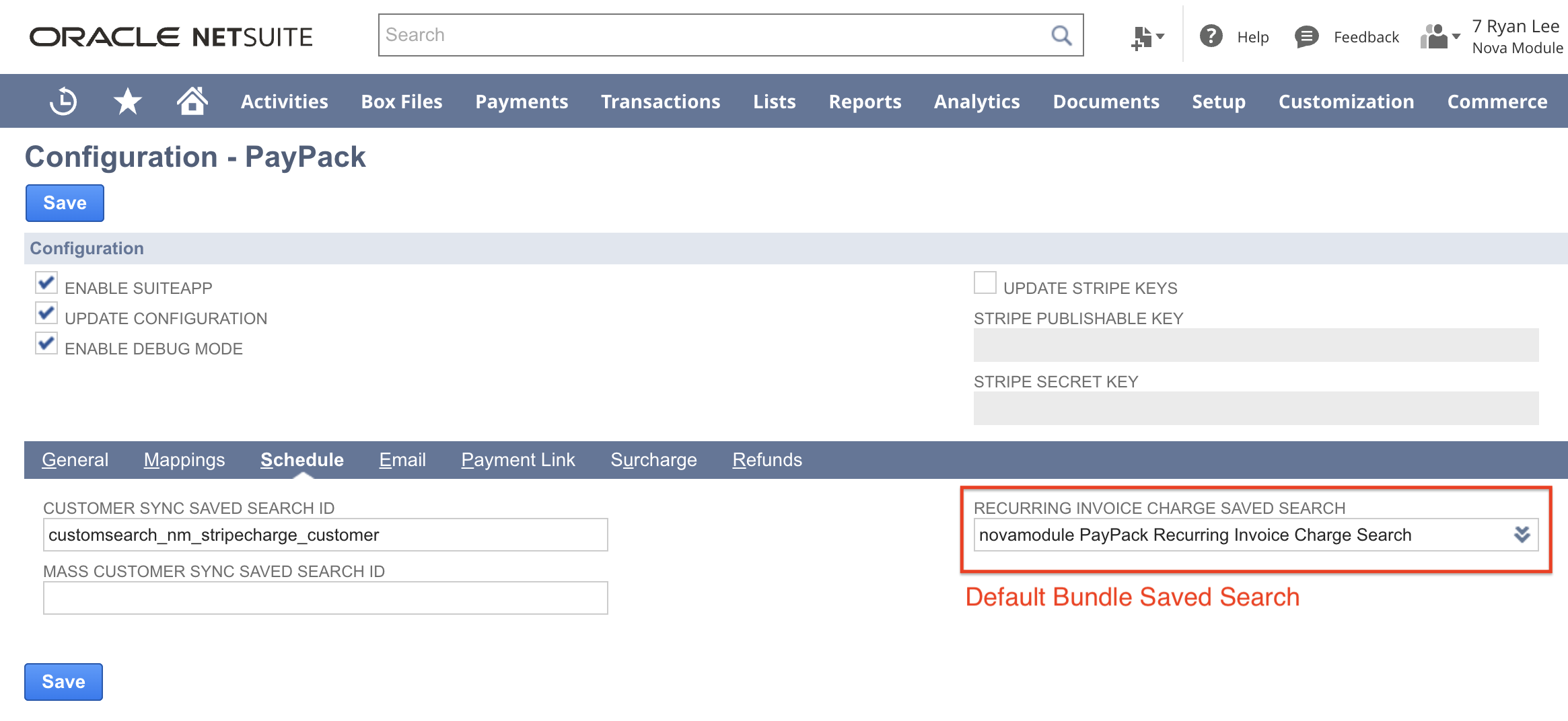Open the Box Files menu
Viewport: 1568px width, 721px height.
point(402,102)
